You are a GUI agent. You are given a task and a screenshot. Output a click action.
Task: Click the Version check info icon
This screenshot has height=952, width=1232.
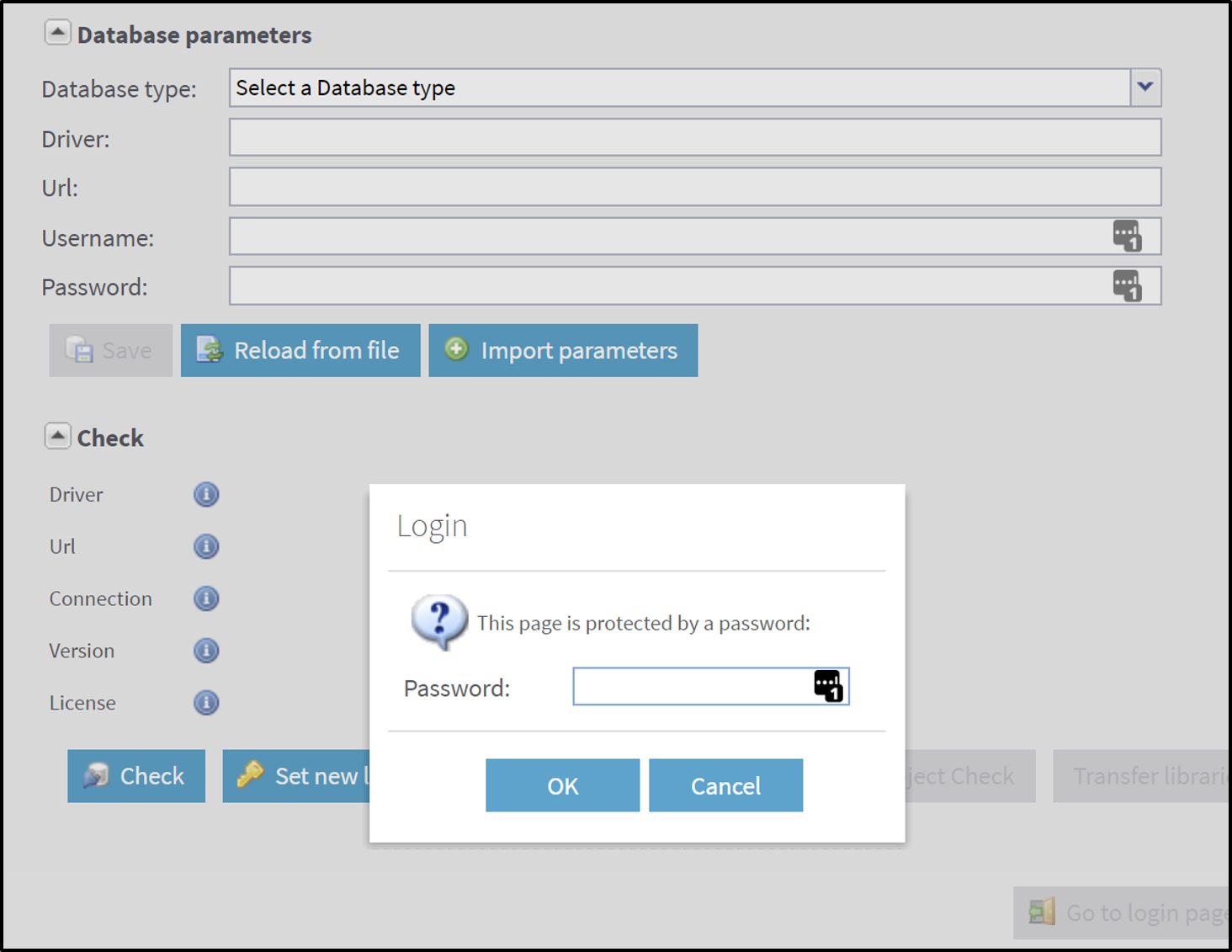[206, 651]
